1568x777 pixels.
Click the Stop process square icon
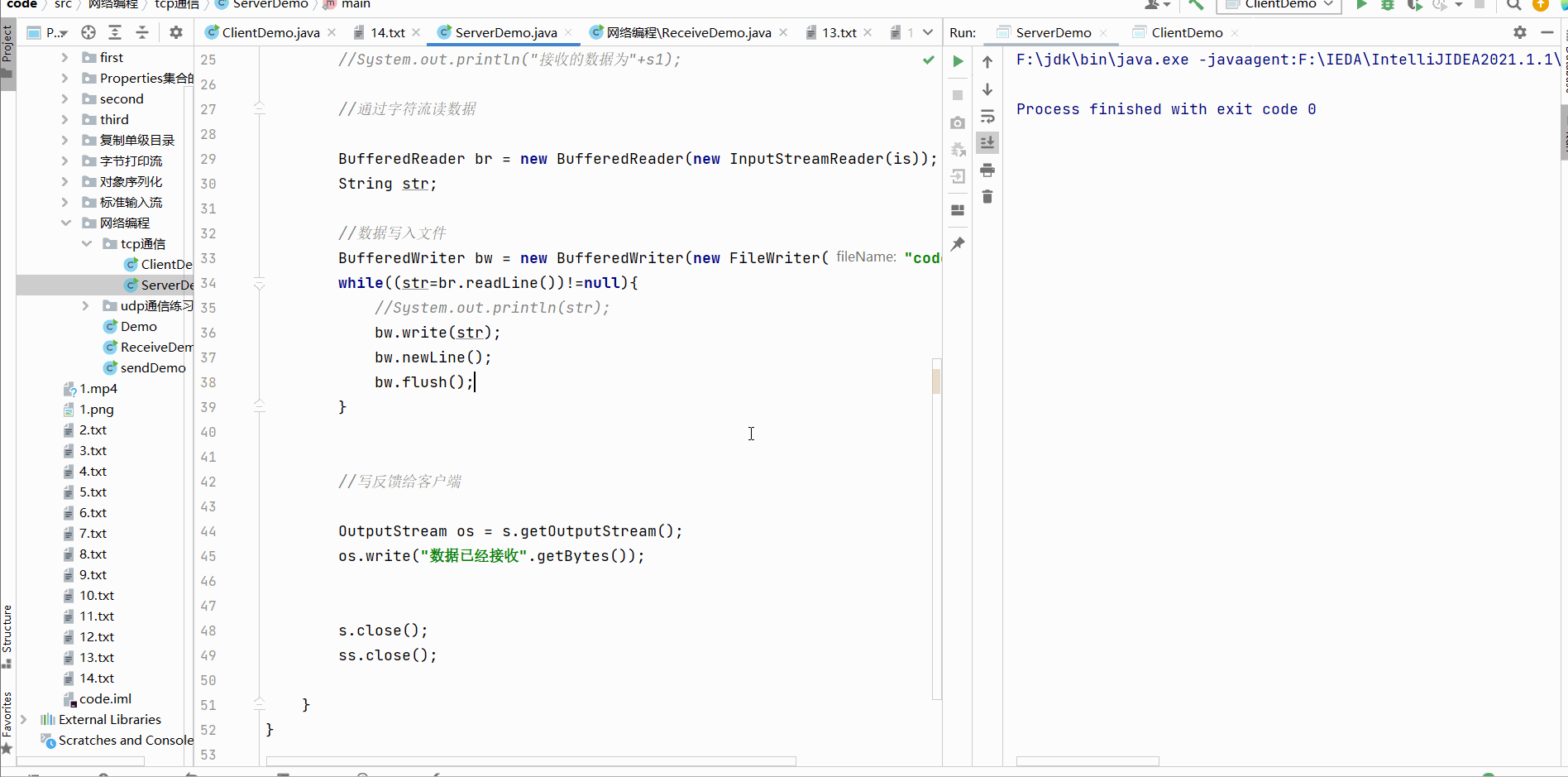pos(958,95)
